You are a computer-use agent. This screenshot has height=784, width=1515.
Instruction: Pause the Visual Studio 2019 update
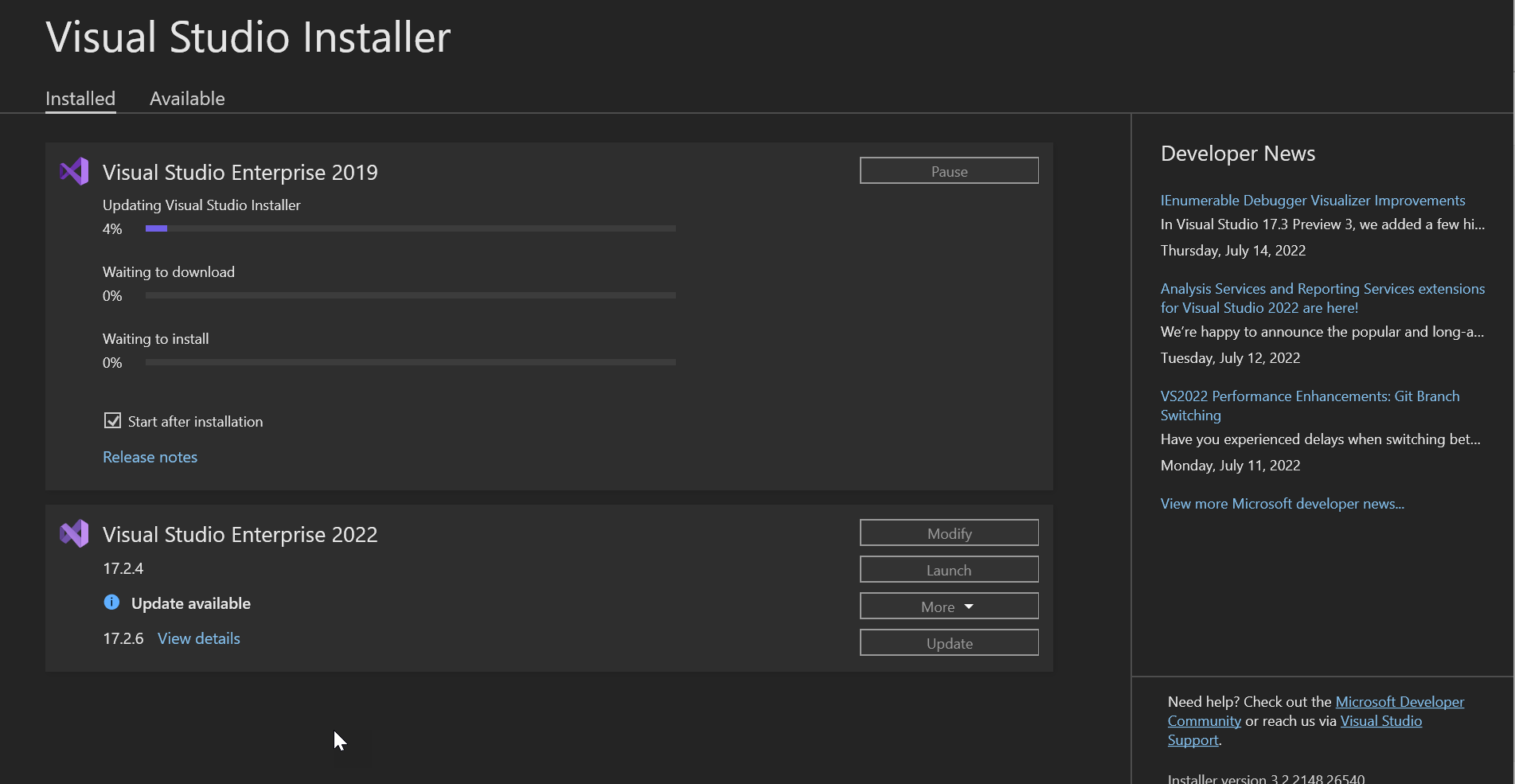948,170
